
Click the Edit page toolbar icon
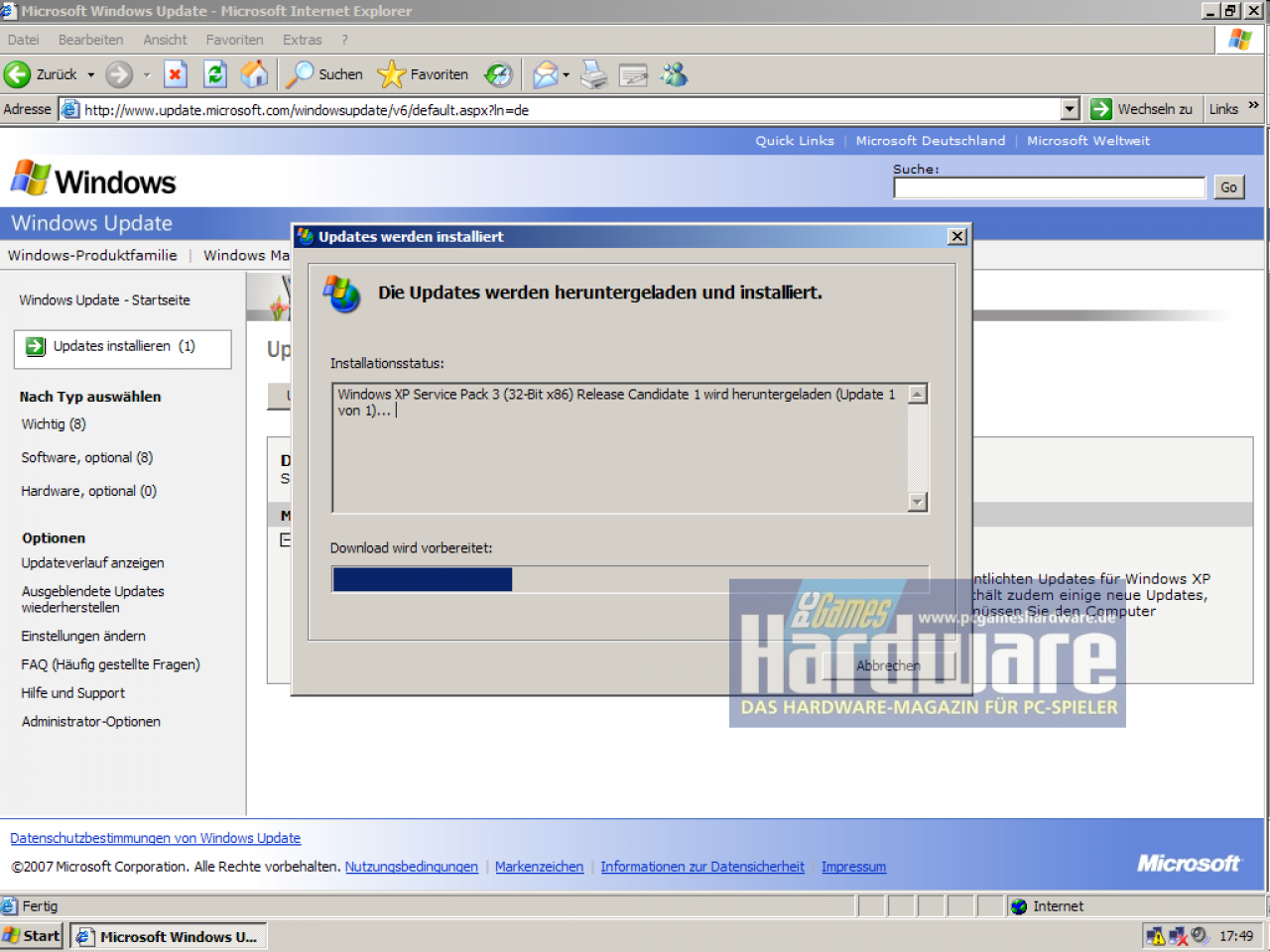coord(633,74)
